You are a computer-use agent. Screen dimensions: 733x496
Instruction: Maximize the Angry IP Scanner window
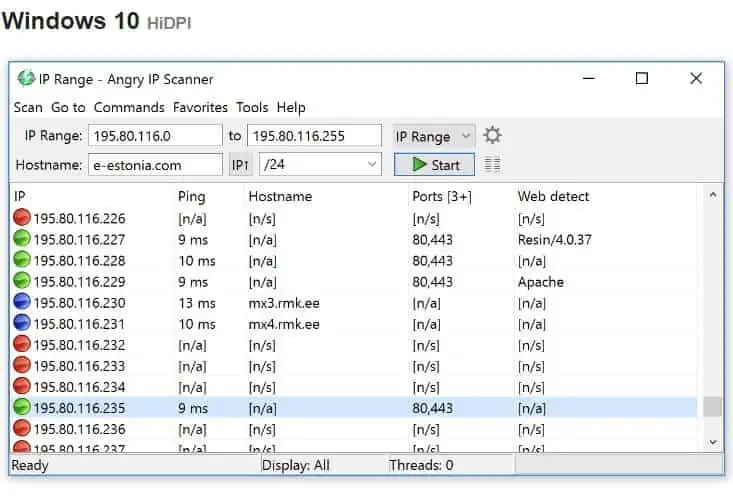tap(642, 78)
